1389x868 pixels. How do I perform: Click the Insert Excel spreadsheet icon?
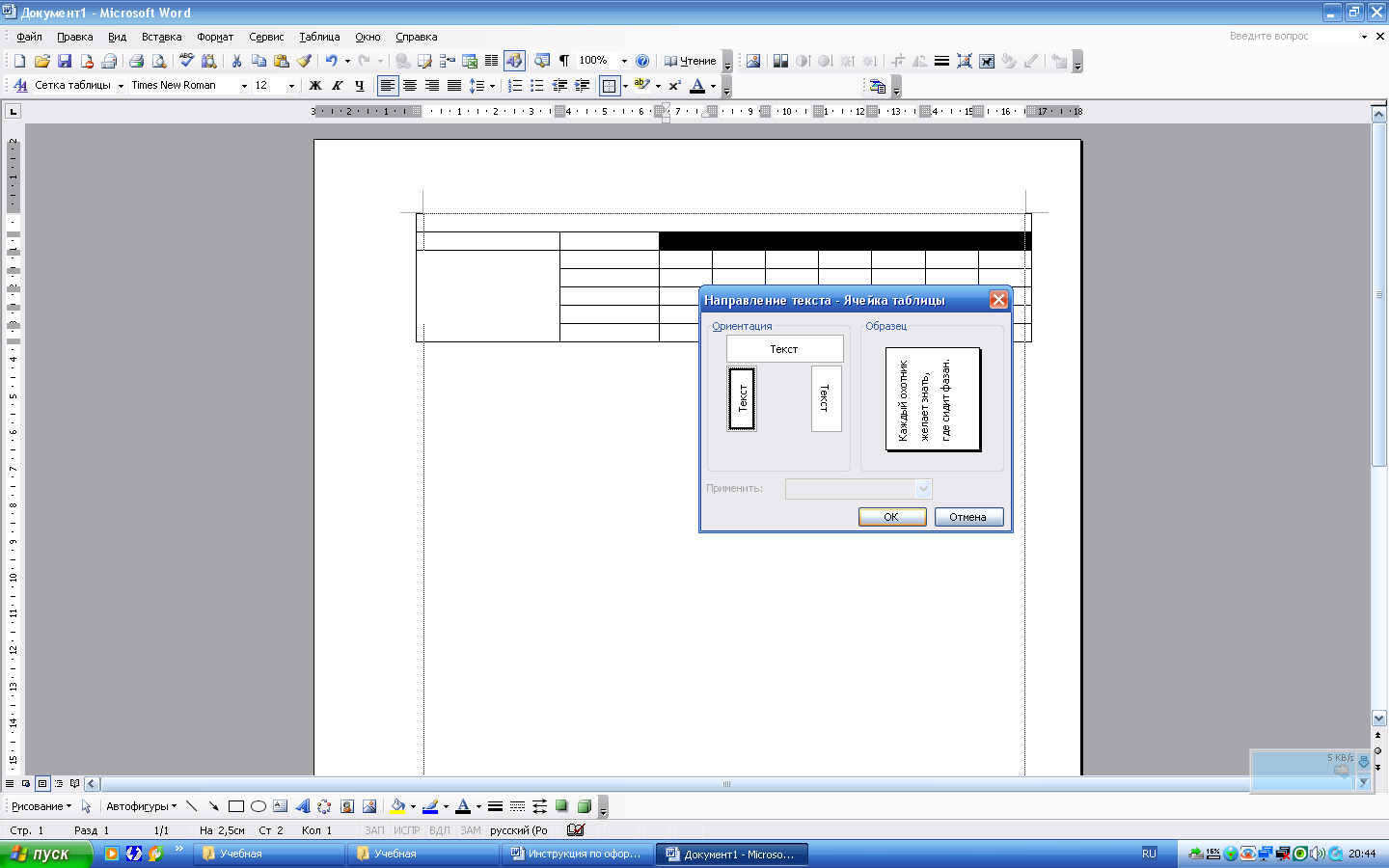click(x=470, y=61)
